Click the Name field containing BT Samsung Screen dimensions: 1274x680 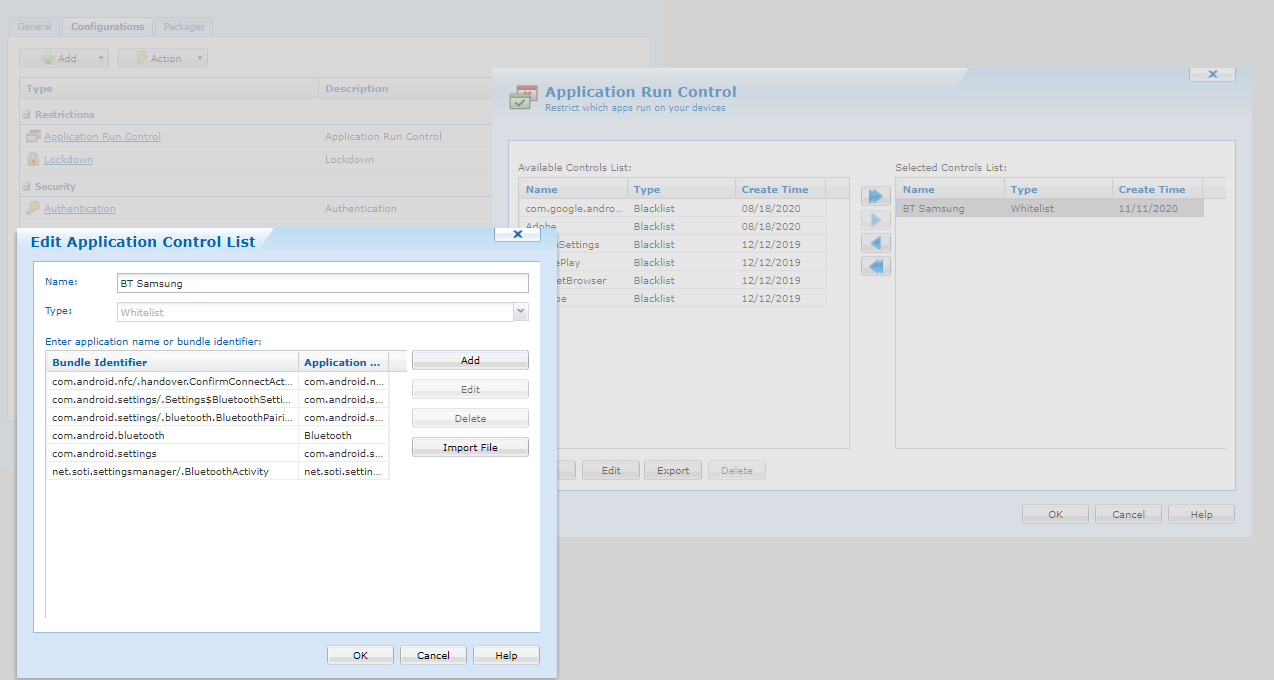[x=322, y=283]
